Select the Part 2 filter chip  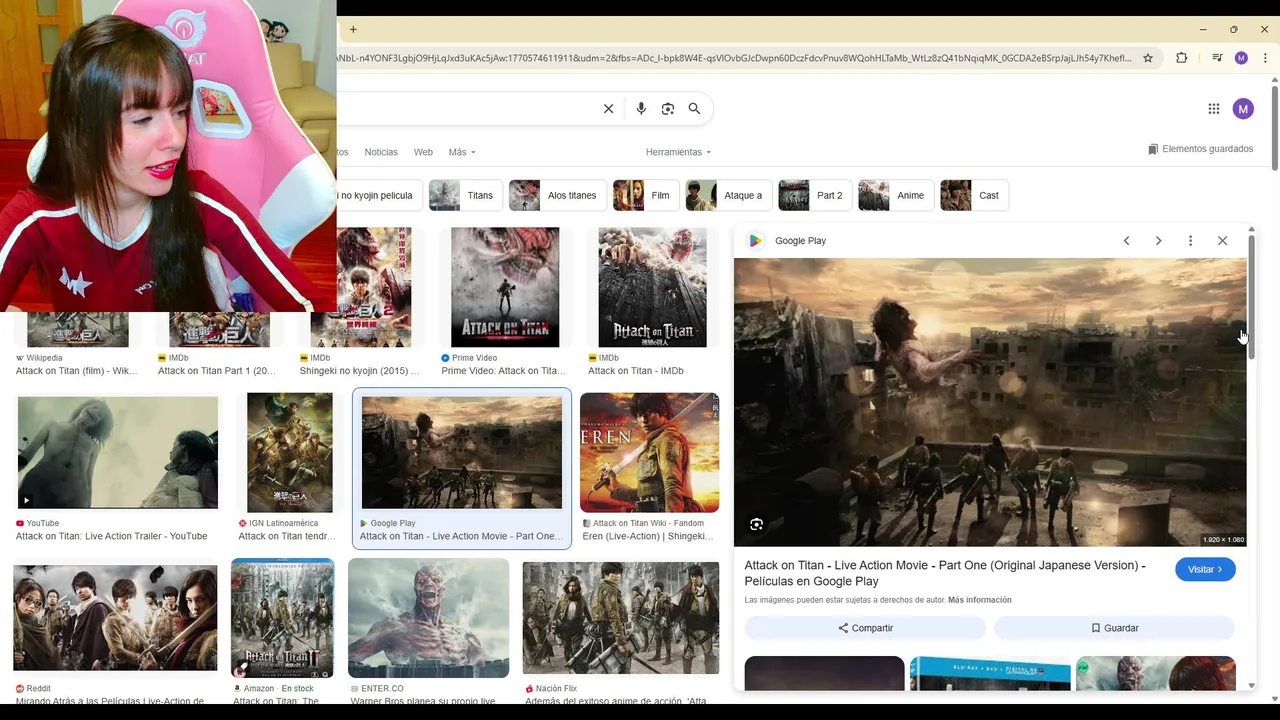pos(815,195)
